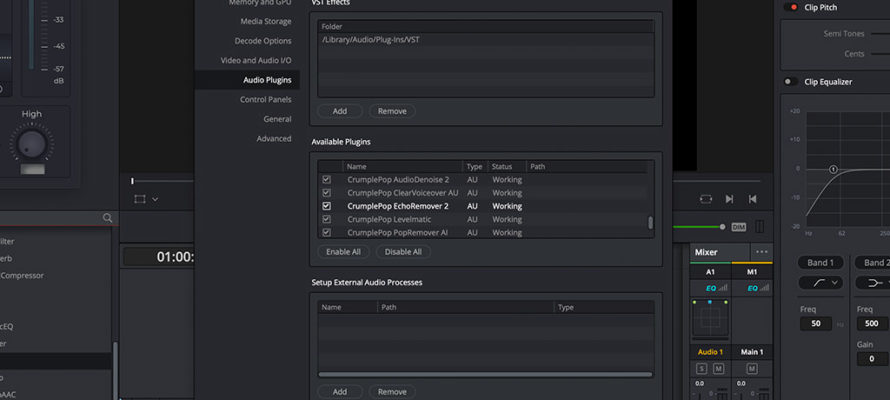Screen dimensions: 890x400
Task: Open the Band 2 filter shape dropdown
Action: click(x=874, y=283)
